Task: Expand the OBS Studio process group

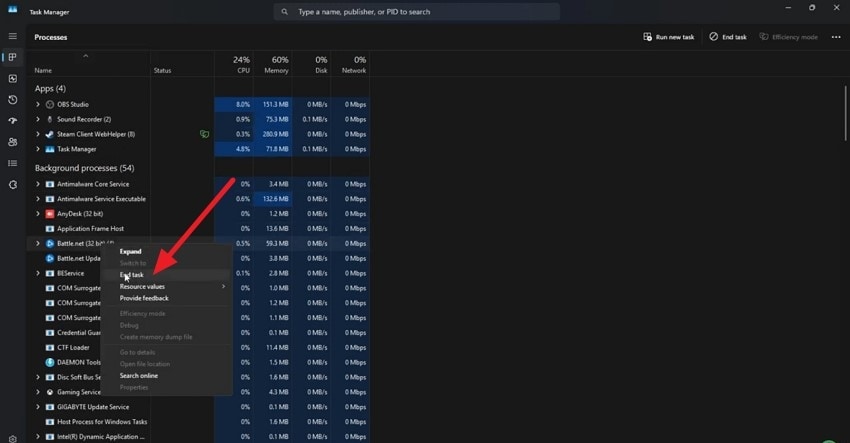Action: pos(38,104)
